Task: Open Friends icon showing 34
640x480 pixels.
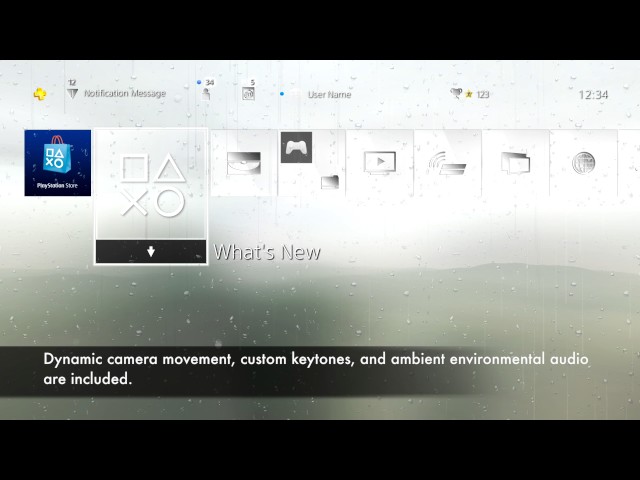Action: 206,90
